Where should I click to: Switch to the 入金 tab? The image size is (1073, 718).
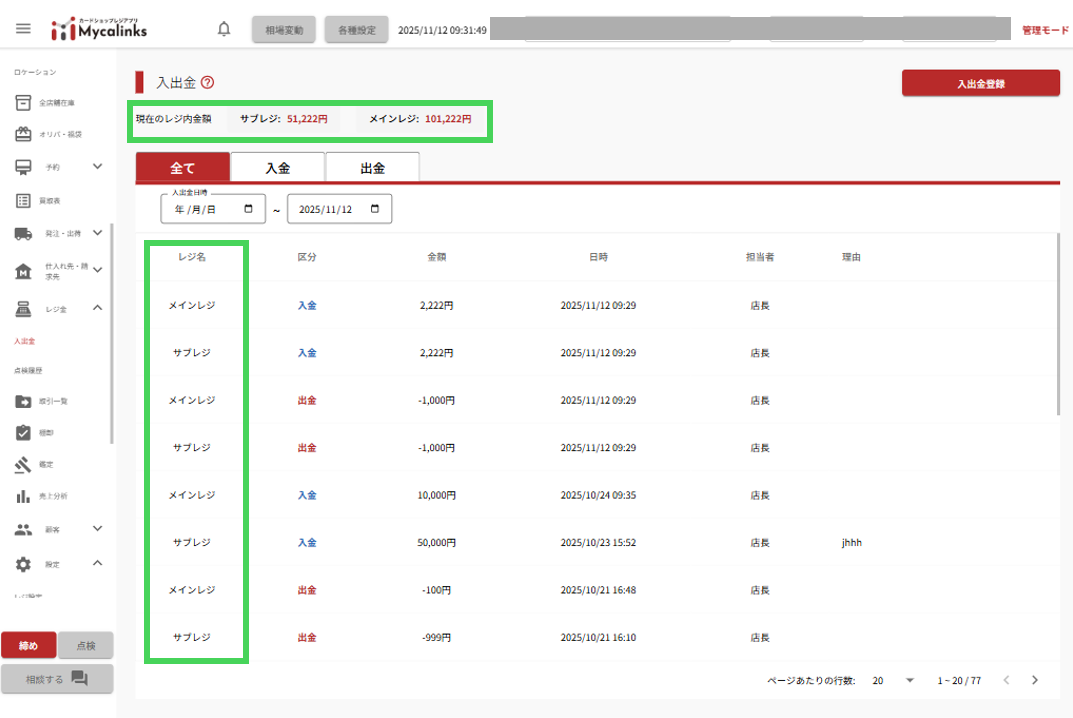pyautogui.click(x=277, y=168)
